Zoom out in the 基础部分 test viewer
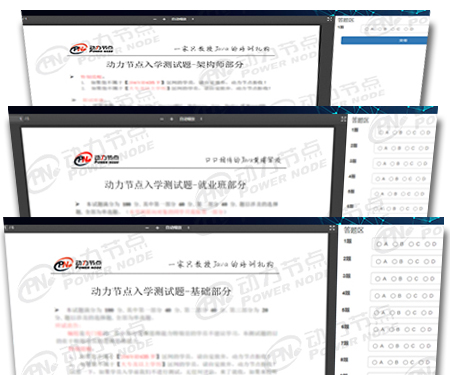This screenshot has width=450, height=375. (x=147, y=228)
